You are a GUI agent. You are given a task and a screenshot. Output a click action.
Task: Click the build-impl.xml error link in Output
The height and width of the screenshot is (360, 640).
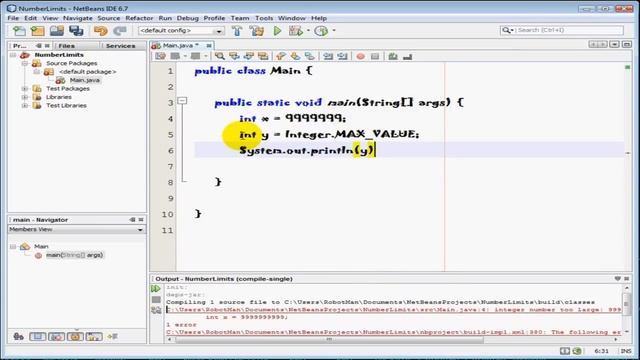[x=393, y=332]
